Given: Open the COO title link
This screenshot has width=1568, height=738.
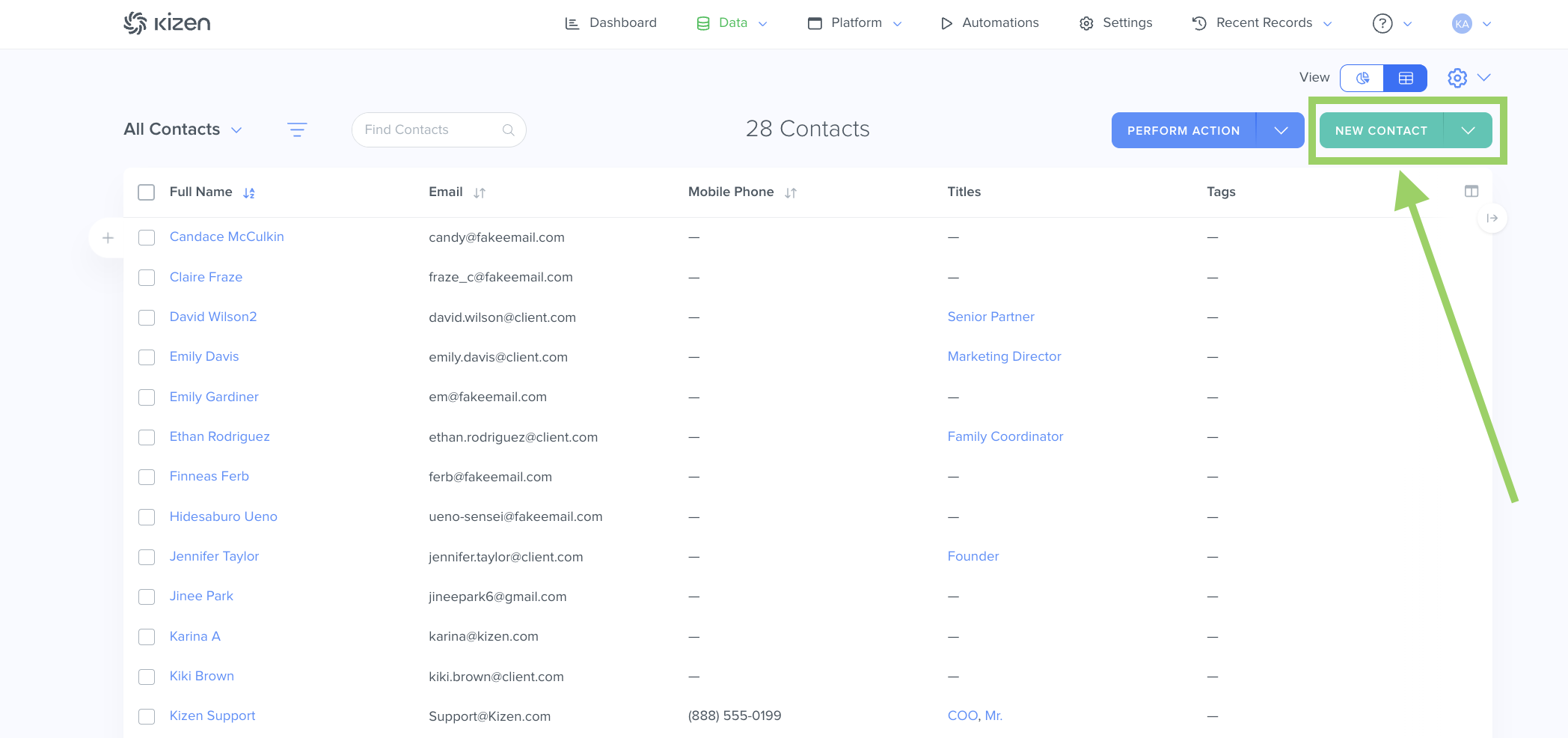Looking at the screenshot, I should coord(962,716).
